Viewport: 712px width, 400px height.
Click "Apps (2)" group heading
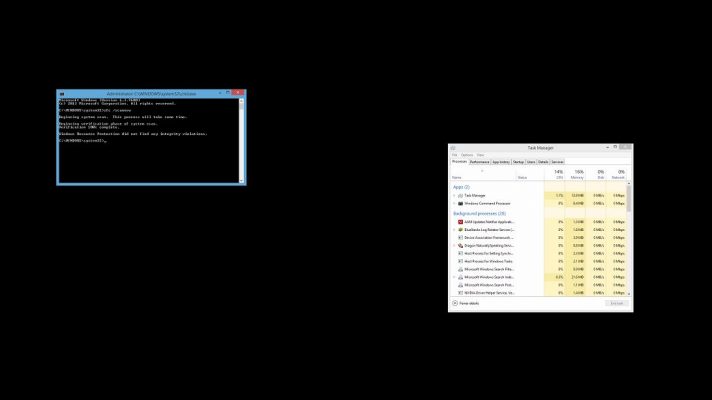pos(461,187)
